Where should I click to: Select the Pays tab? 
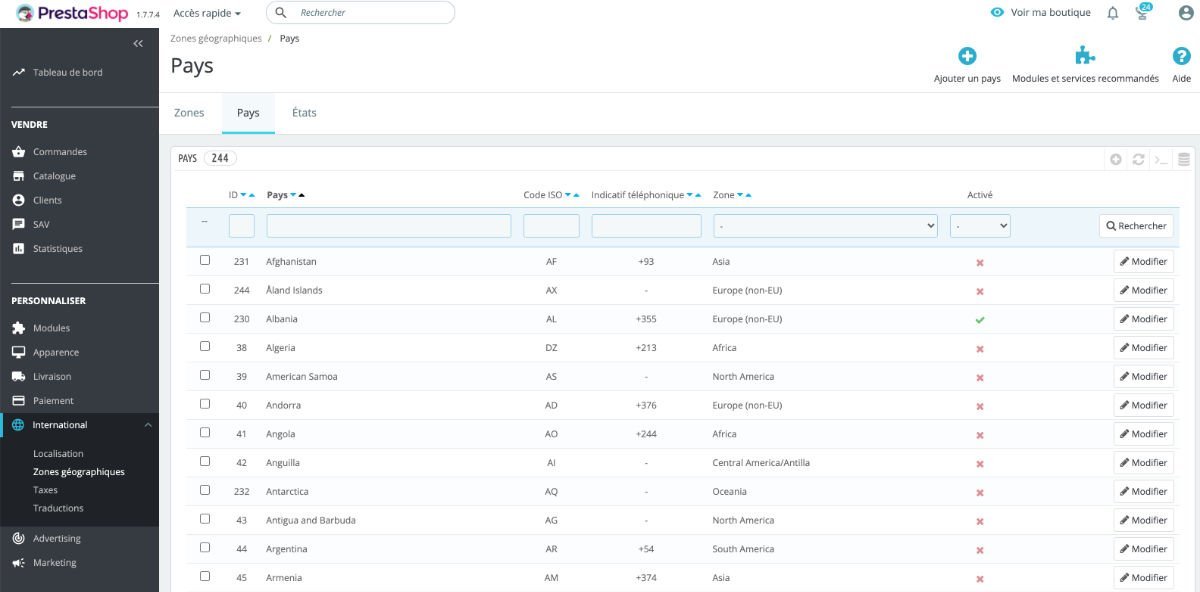(248, 113)
